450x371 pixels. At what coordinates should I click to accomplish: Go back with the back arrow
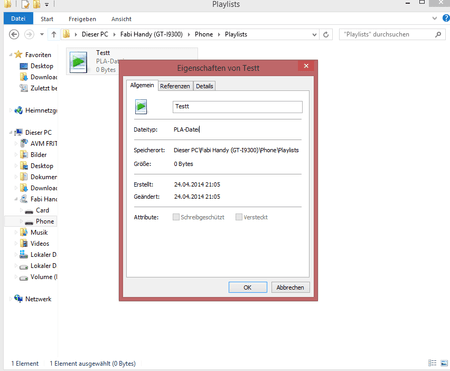[x=14, y=34]
